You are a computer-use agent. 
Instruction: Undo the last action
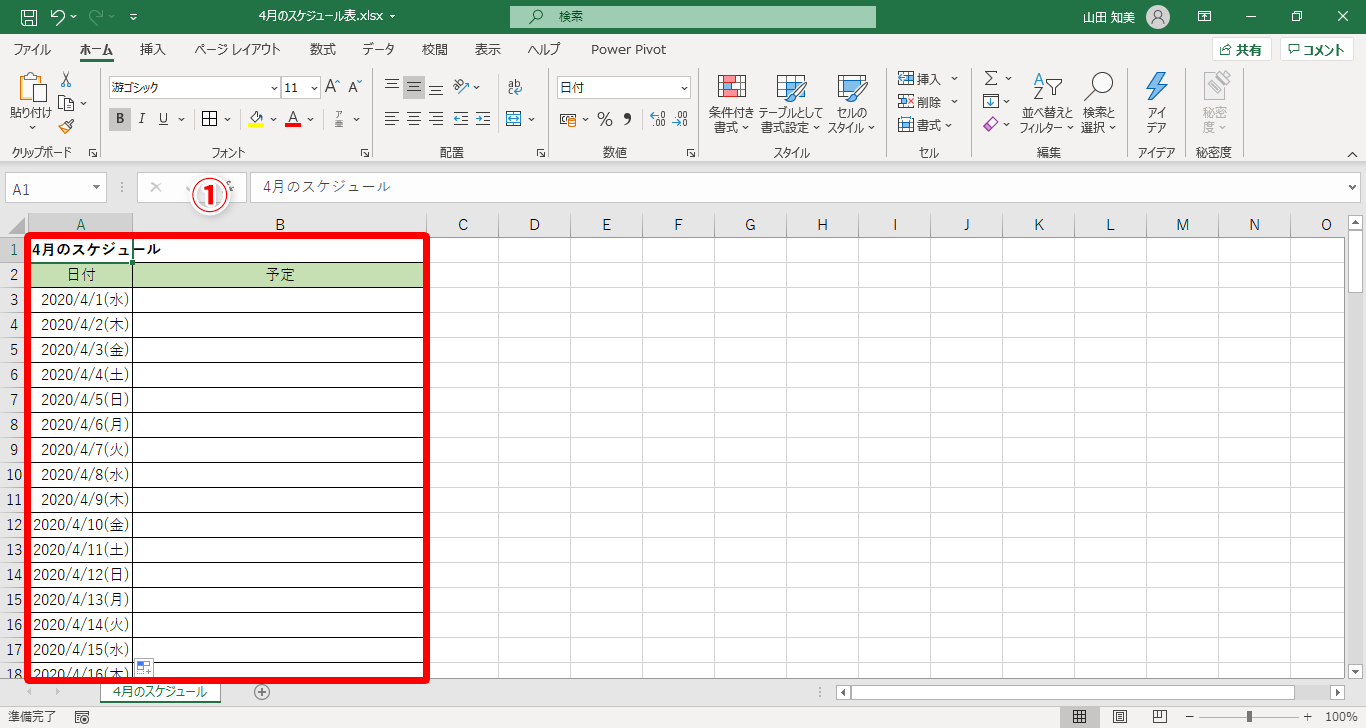coord(58,17)
